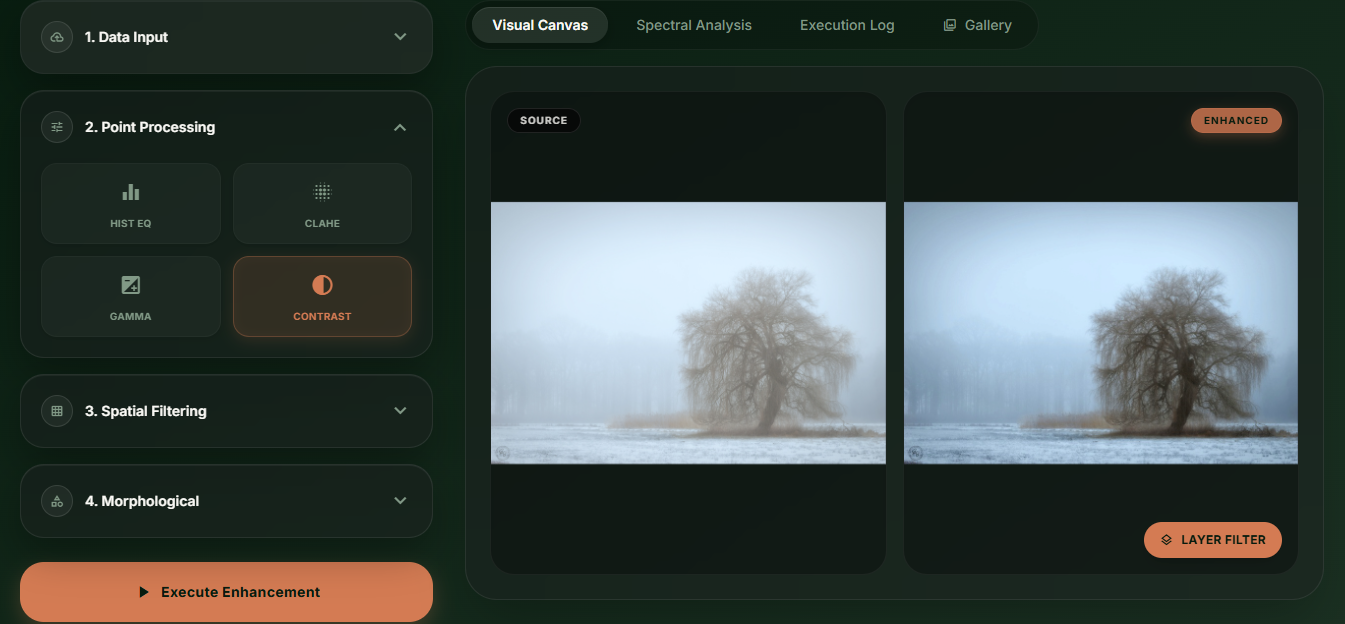Deselect the CONTRAST processing option
Screen dimensions: 1345x624
coord(322,296)
